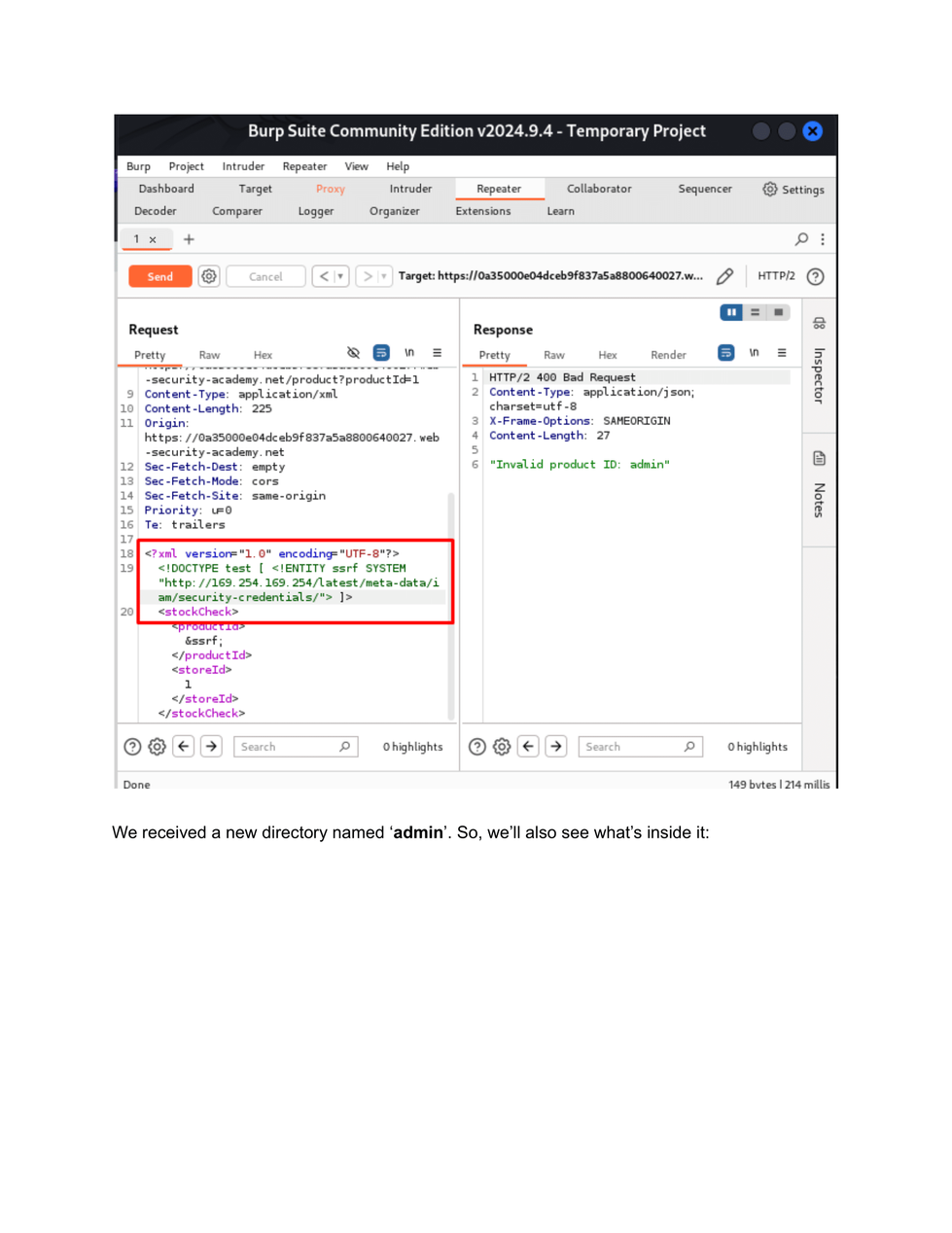Switch to the Comparer tab

[x=237, y=211]
